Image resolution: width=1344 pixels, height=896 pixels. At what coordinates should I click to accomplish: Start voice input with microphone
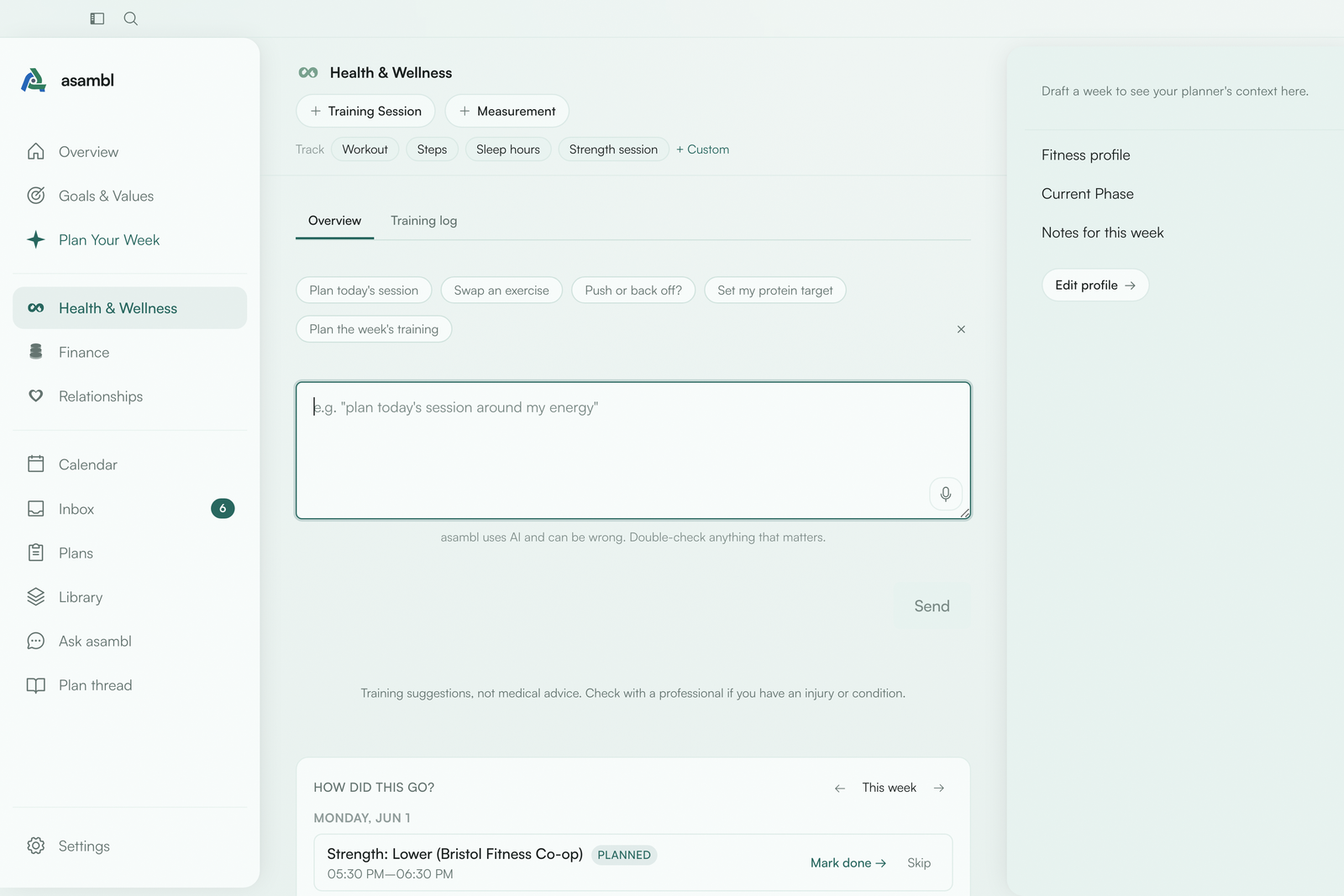pyautogui.click(x=946, y=494)
